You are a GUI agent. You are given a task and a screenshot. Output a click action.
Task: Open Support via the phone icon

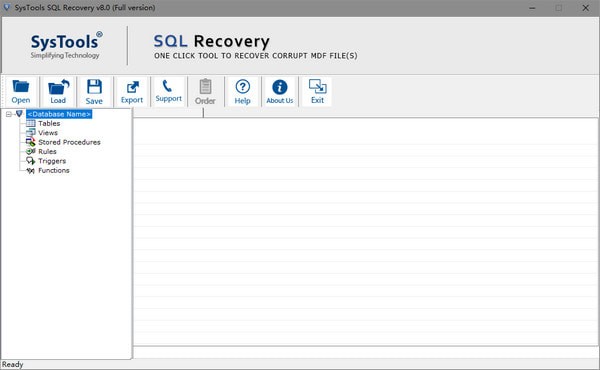pyautogui.click(x=167, y=86)
